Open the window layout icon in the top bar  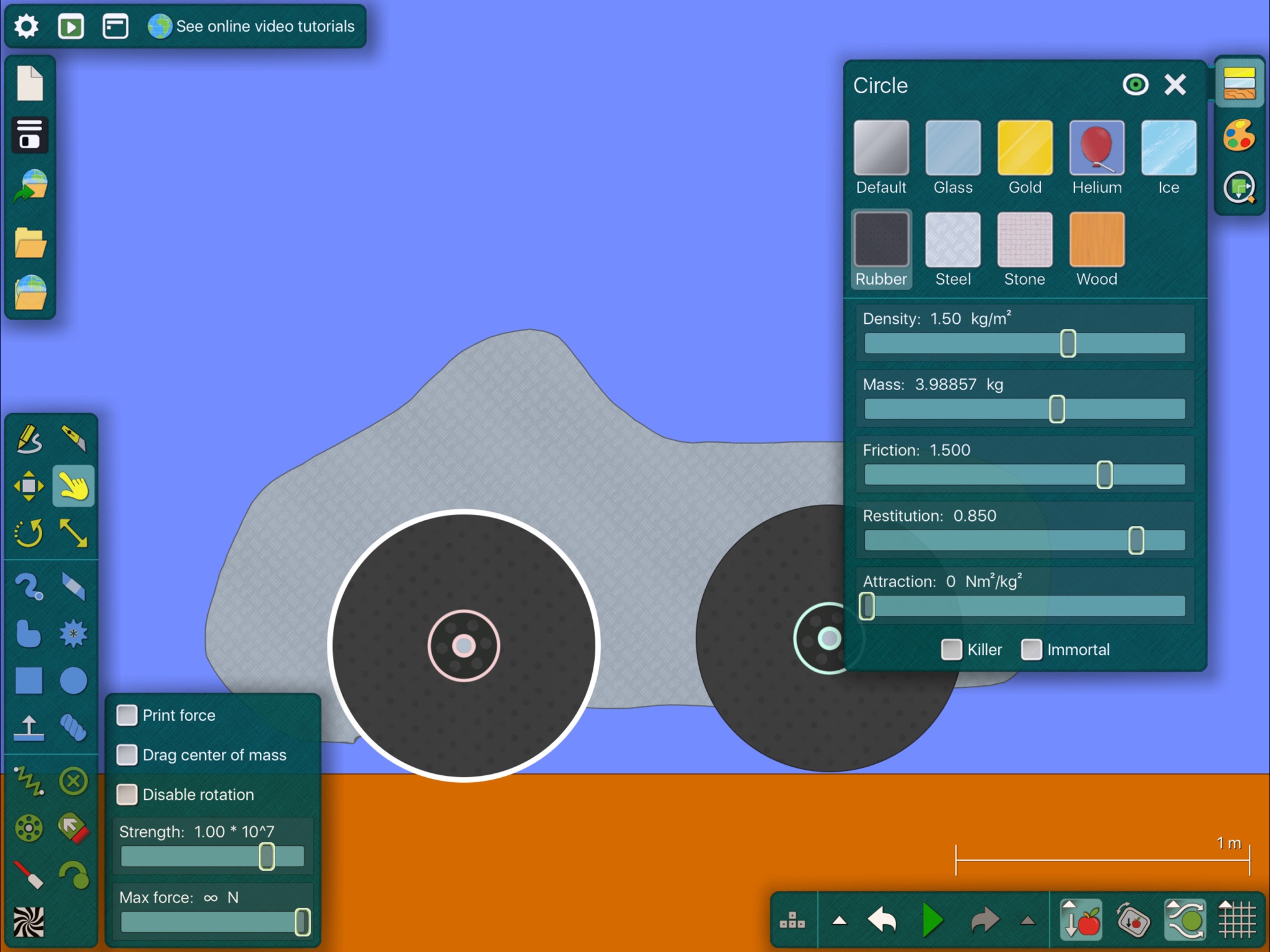115,27
